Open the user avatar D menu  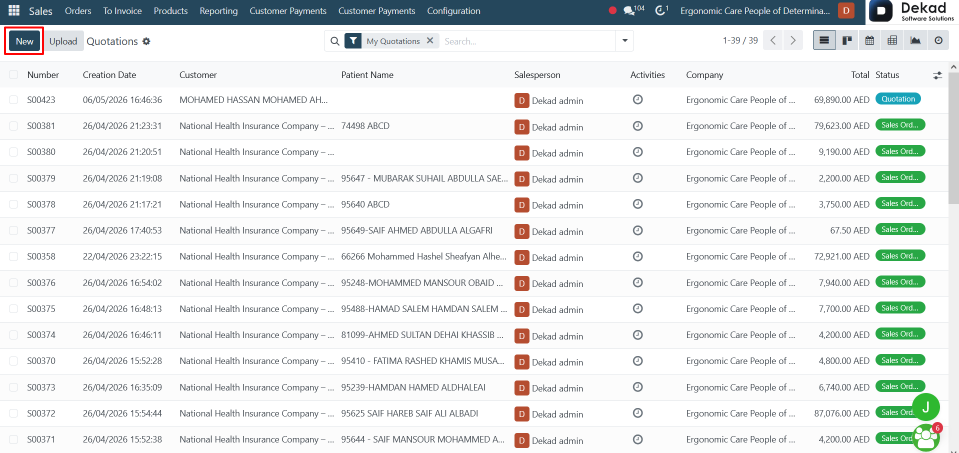(x=846, y=11)
